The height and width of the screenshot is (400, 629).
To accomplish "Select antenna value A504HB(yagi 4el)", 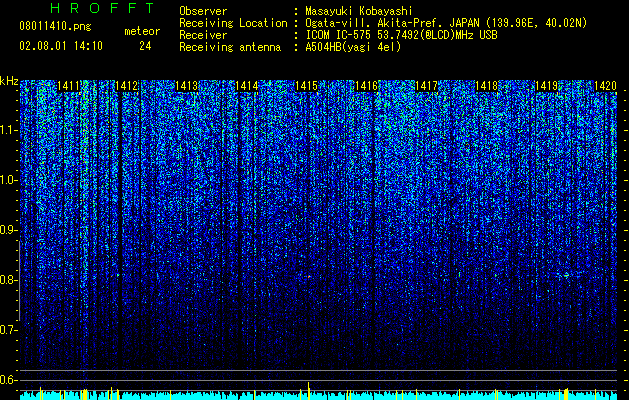I will [x=353, y=47].
